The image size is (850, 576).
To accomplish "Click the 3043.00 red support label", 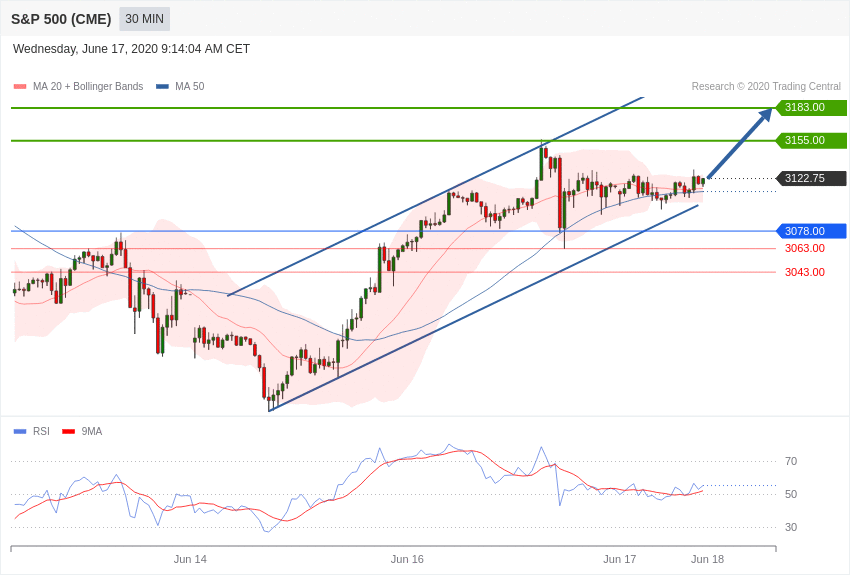I will [x=805, y=272].
